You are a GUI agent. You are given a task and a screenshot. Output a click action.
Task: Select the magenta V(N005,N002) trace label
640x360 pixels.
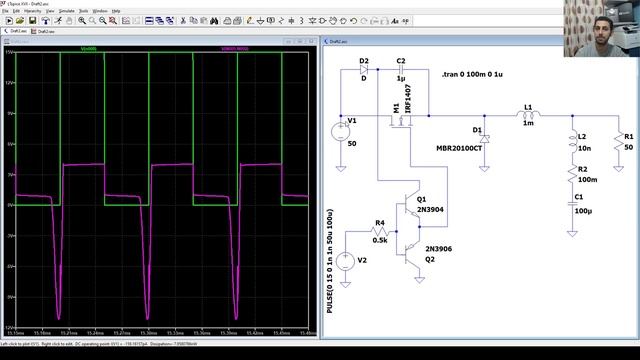(235, 49)
